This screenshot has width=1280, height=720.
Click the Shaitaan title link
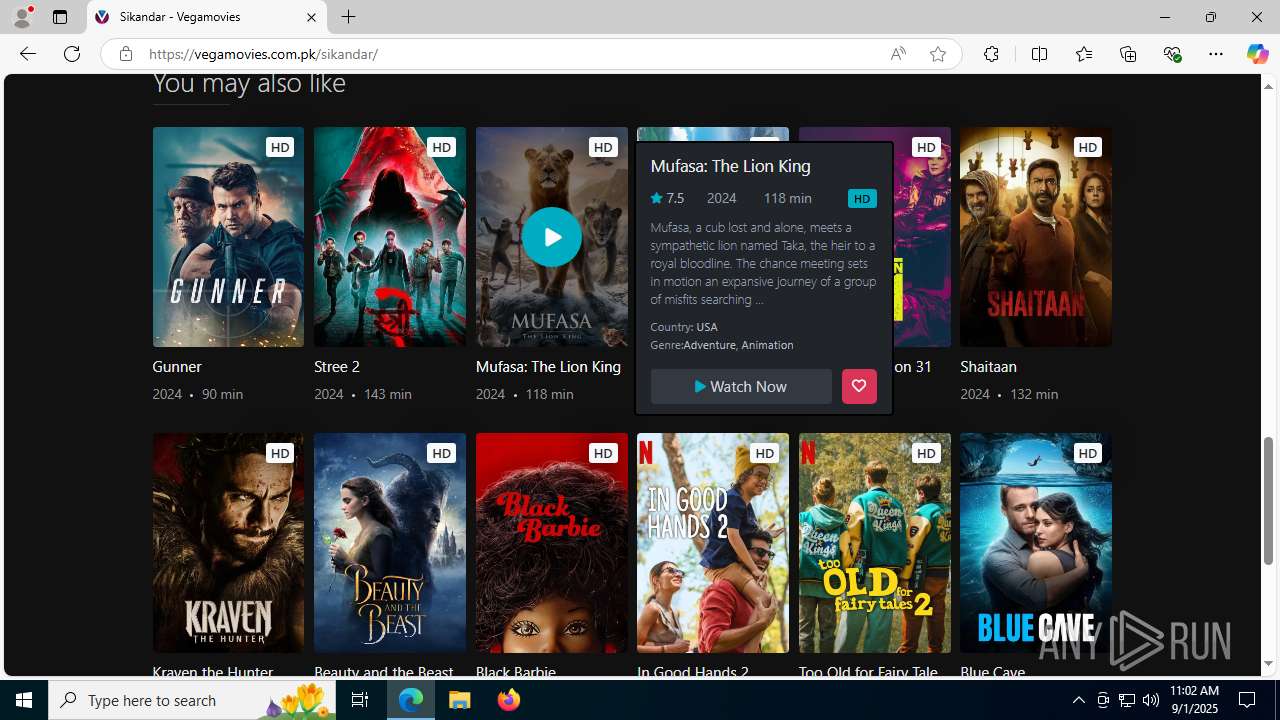[x=988, y=367]
